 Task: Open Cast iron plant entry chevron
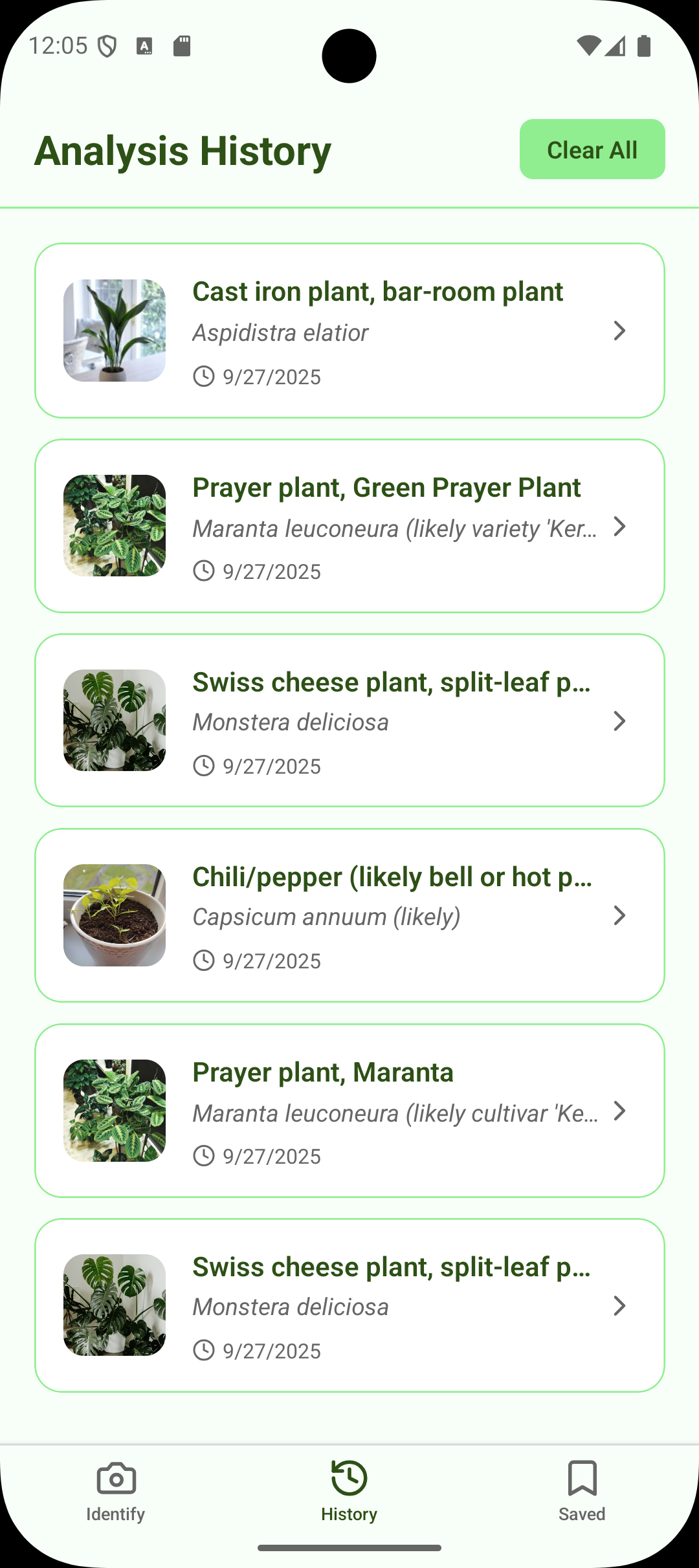pyautogui.click(x=619, y=331)
